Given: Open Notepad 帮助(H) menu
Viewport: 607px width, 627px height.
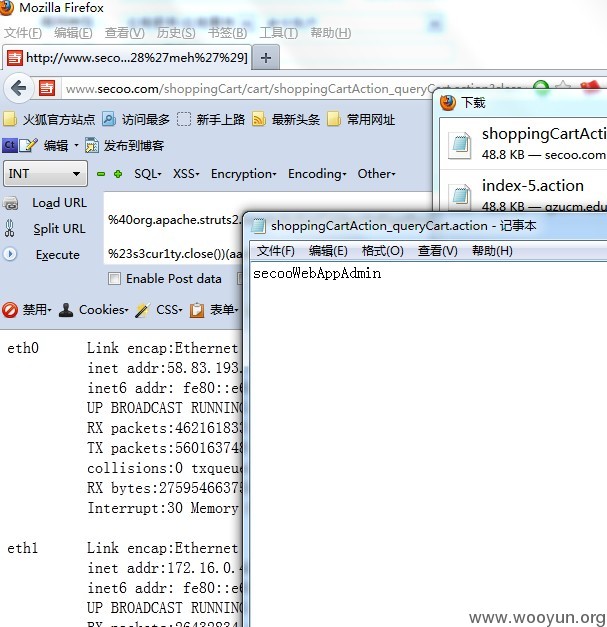Looking at the screenshot, I should 492,251.
